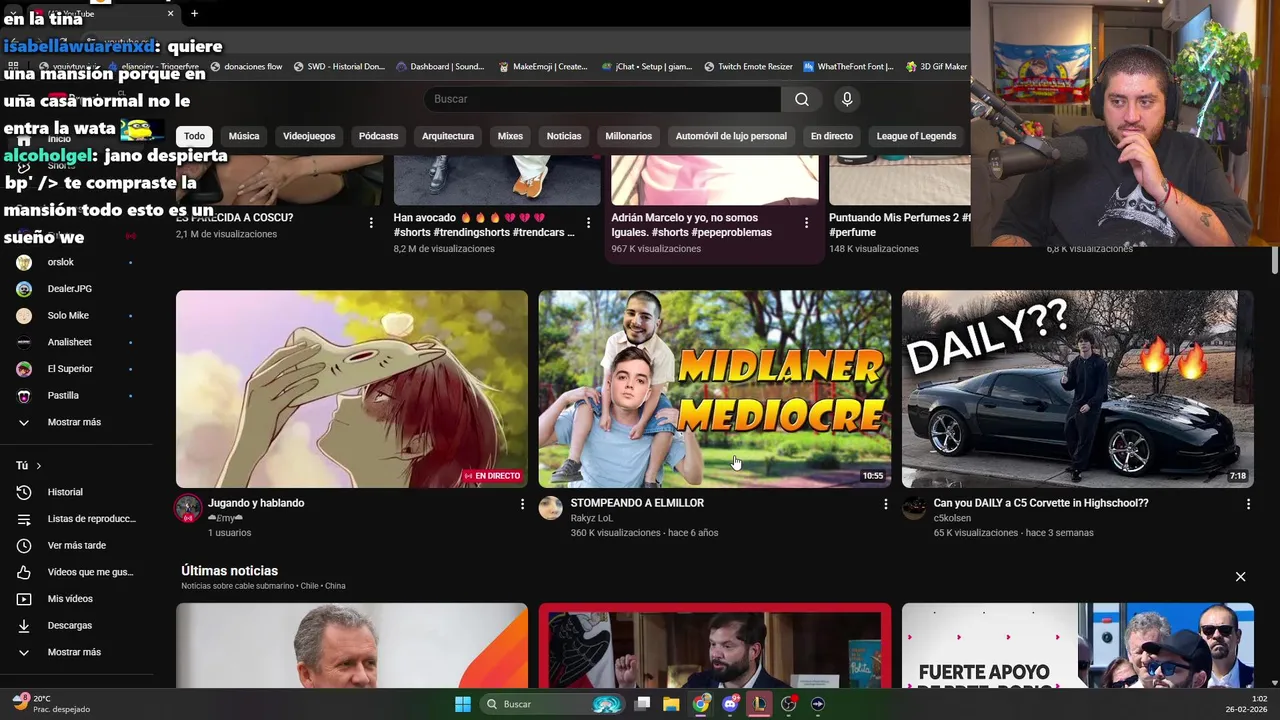The height and width of the screenshot is (720, 1280).
Task: Select the Pódcasts filter chip
Action: click(378, 136)
